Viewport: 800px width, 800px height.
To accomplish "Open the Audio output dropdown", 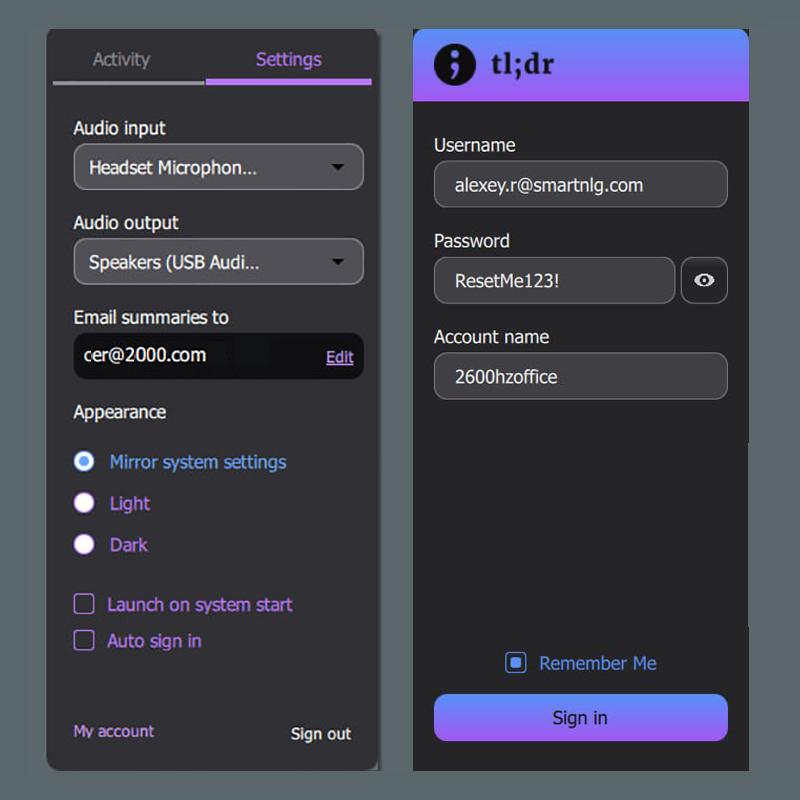I will (x=218, y=262).
